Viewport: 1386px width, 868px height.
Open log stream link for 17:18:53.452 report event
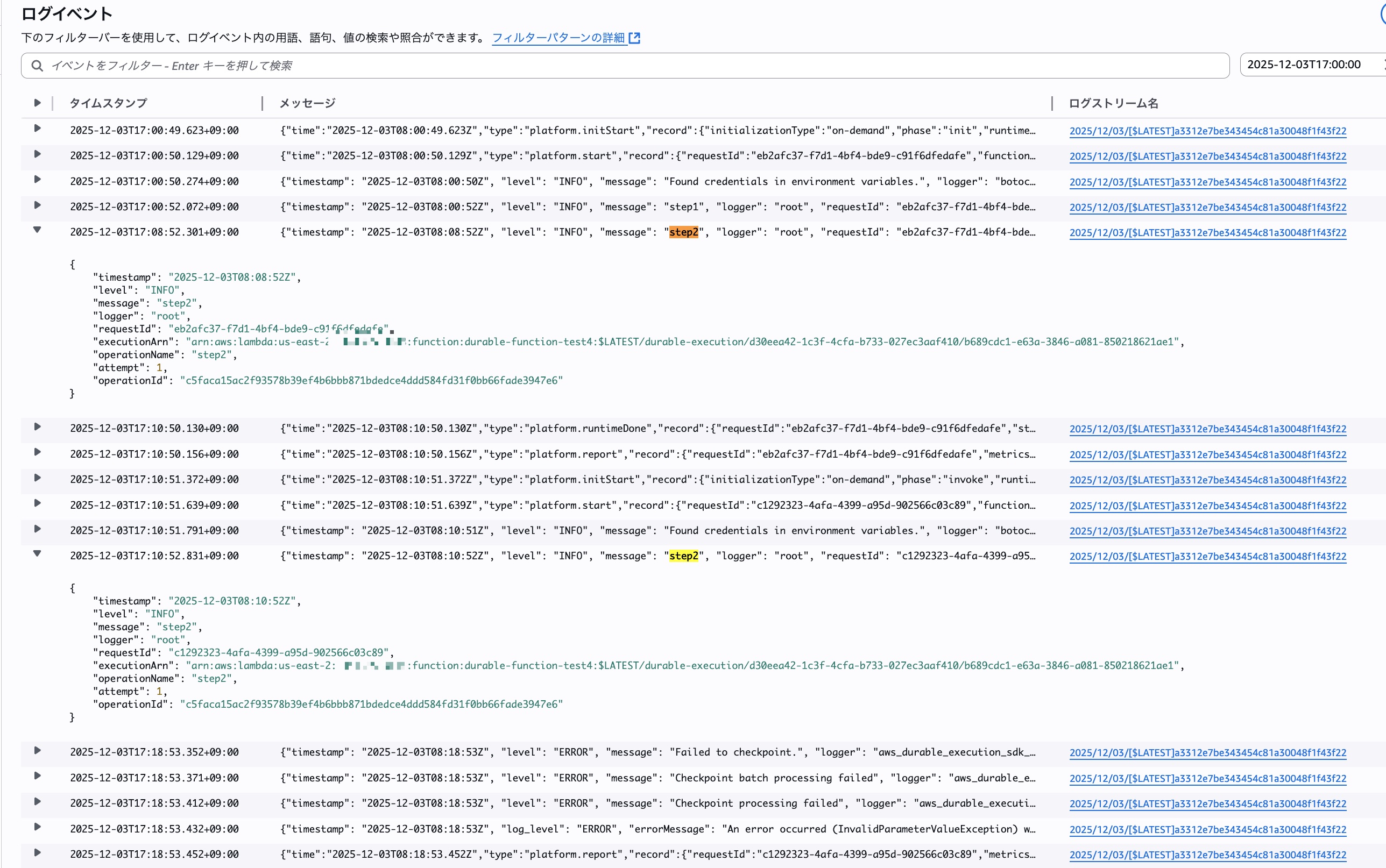point(1207,855)
